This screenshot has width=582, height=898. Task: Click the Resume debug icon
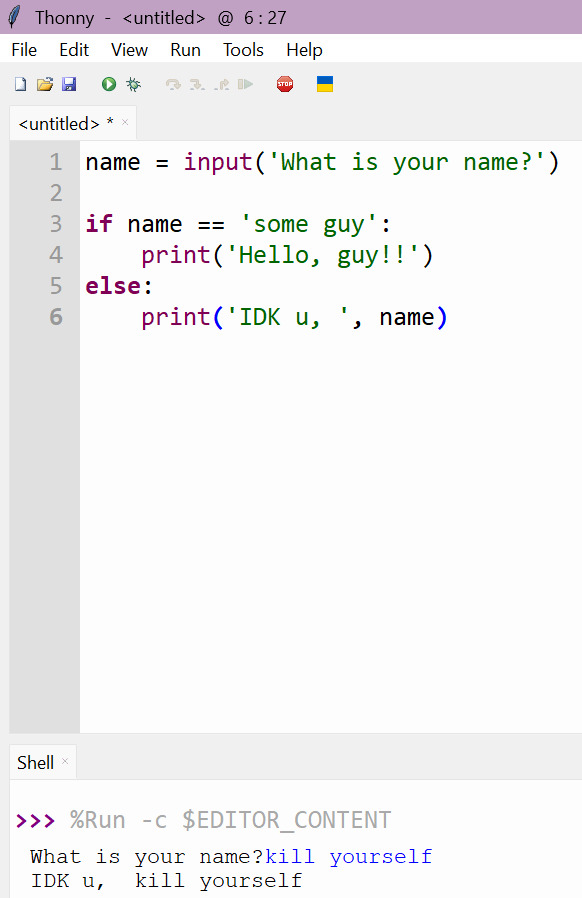pos(245,85)
